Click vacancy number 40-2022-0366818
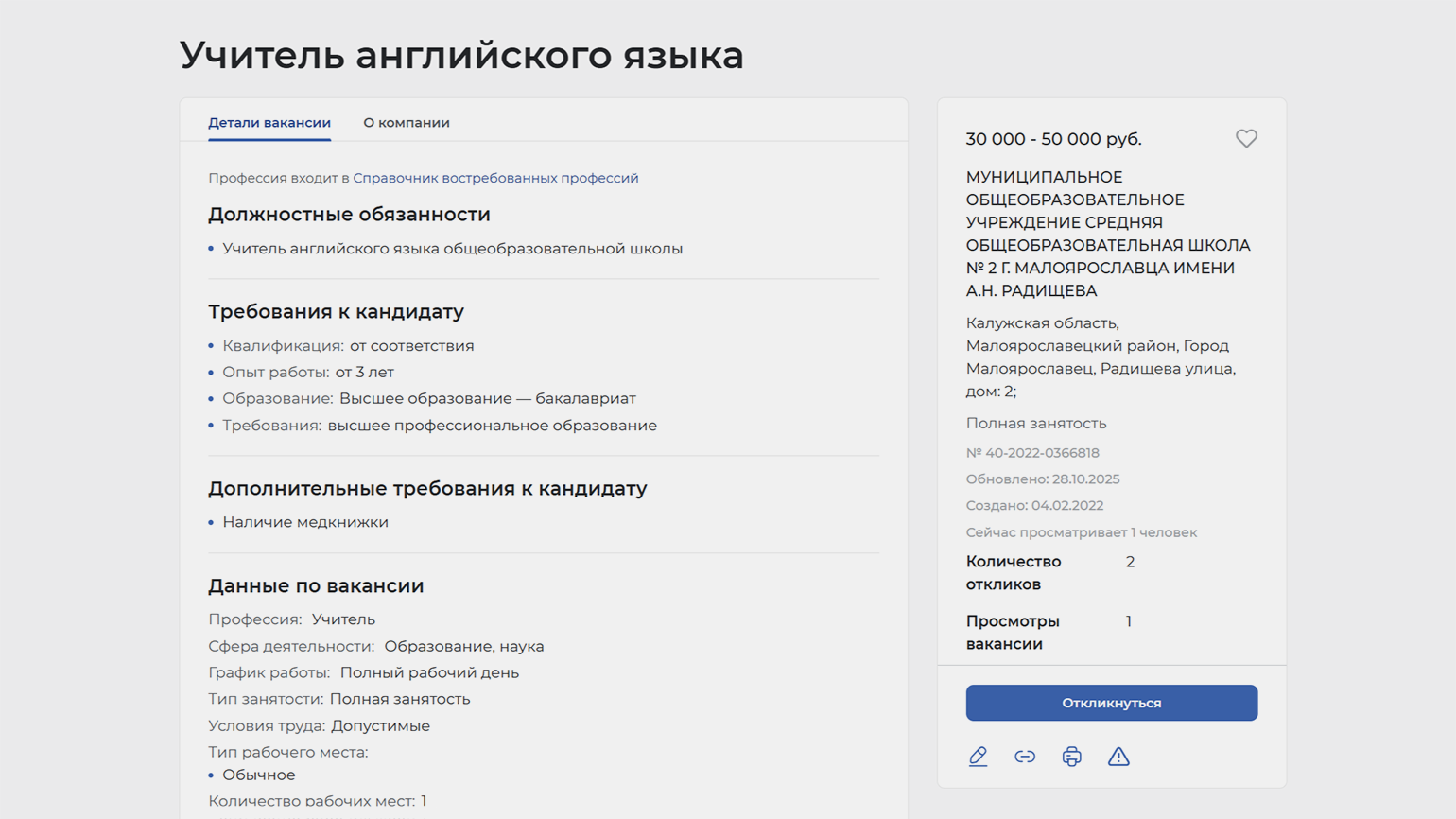 [x=1032, y=453]
